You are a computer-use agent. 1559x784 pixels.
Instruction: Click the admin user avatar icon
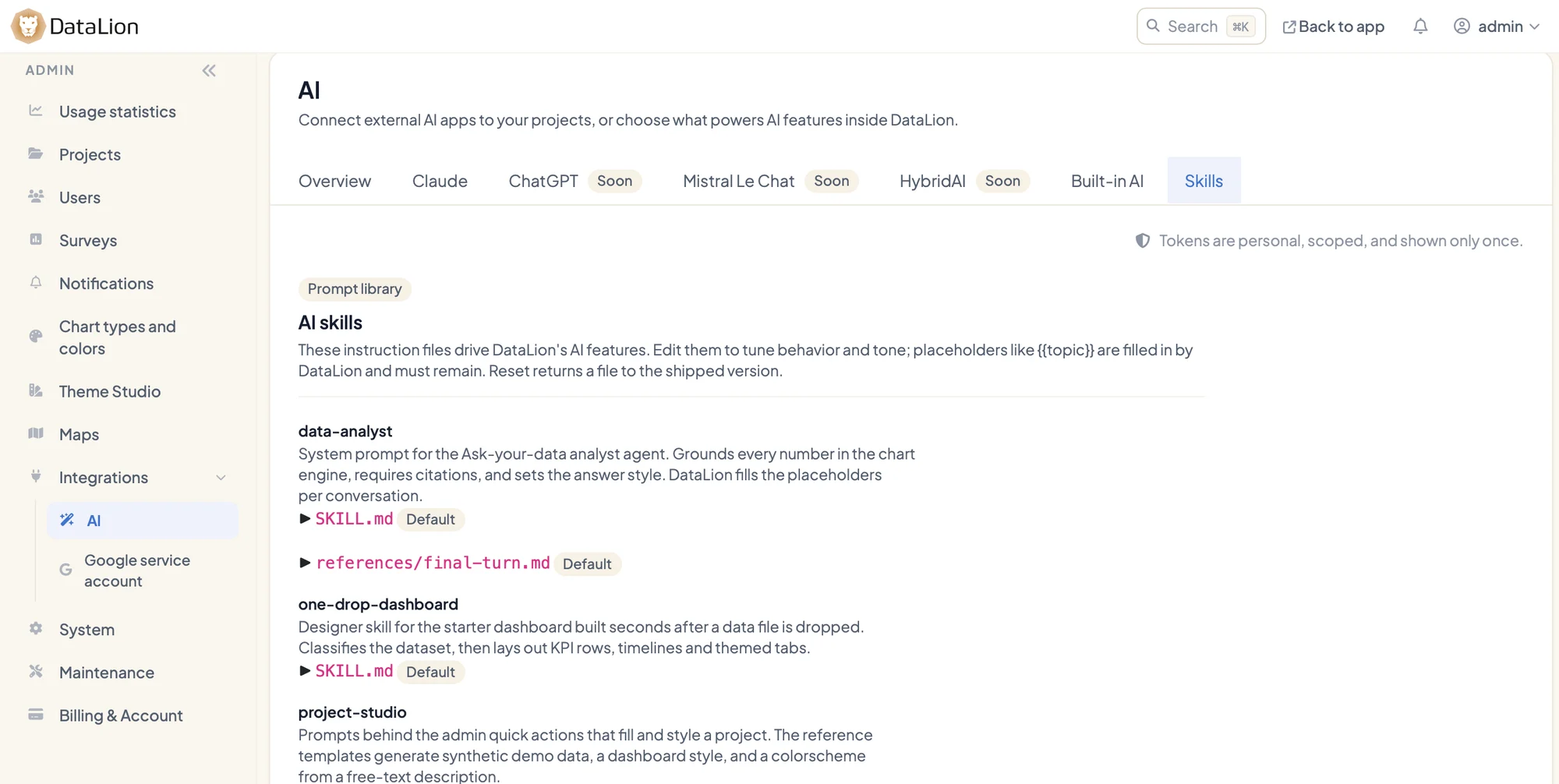(x=1462, y=26)
